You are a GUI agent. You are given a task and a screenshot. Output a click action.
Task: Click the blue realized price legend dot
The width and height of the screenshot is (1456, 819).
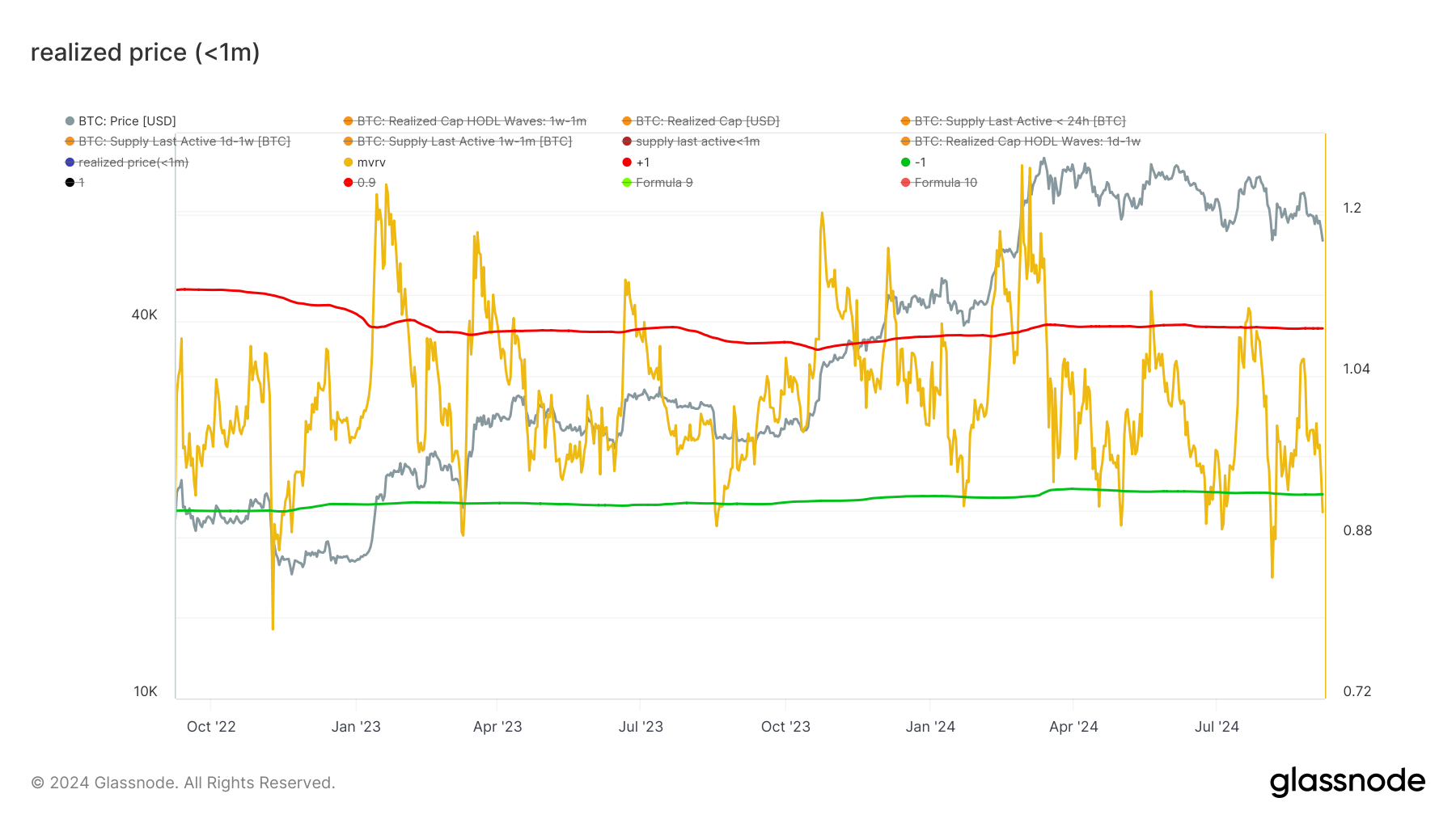(x=70, y=163)
